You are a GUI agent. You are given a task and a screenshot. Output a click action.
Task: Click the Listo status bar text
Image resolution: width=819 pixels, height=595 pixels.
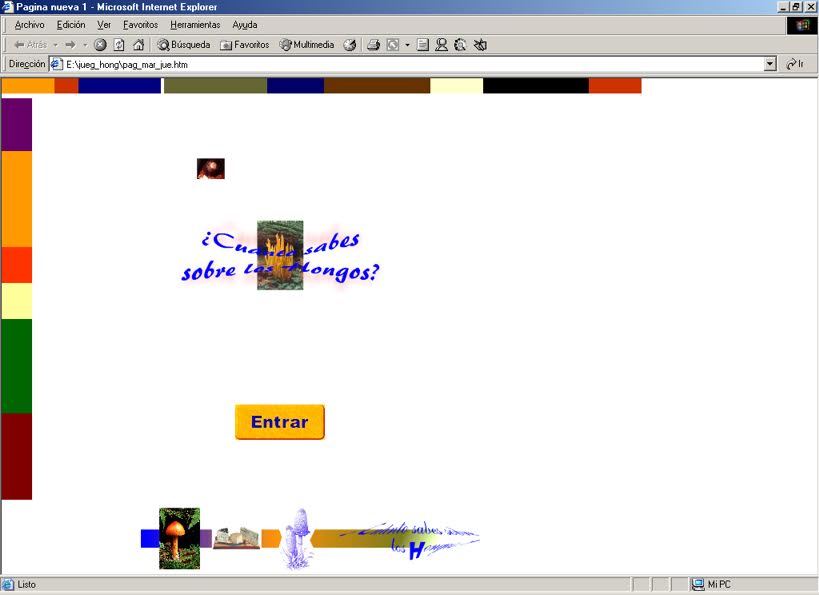(x=27, y=585)
